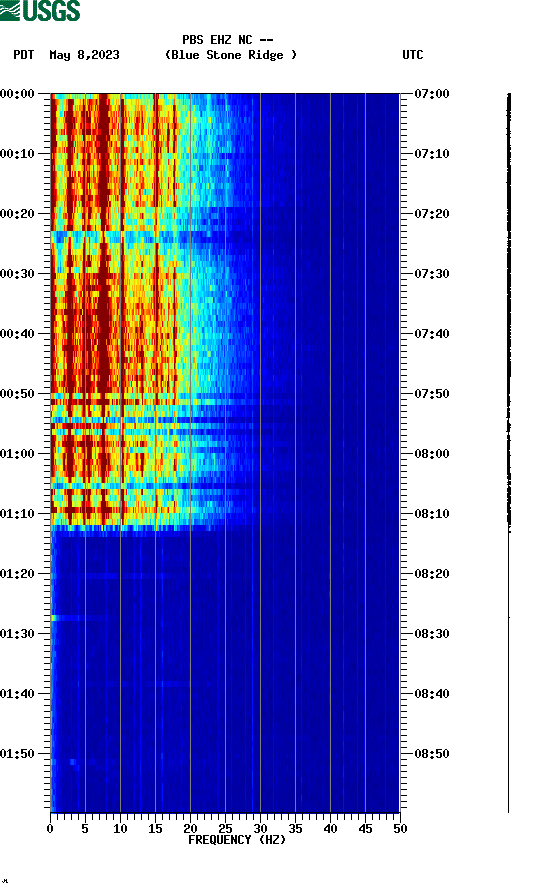Click the '08:10' UTC time label
Screen dimensions: 552x892
(x=432, y=514)
